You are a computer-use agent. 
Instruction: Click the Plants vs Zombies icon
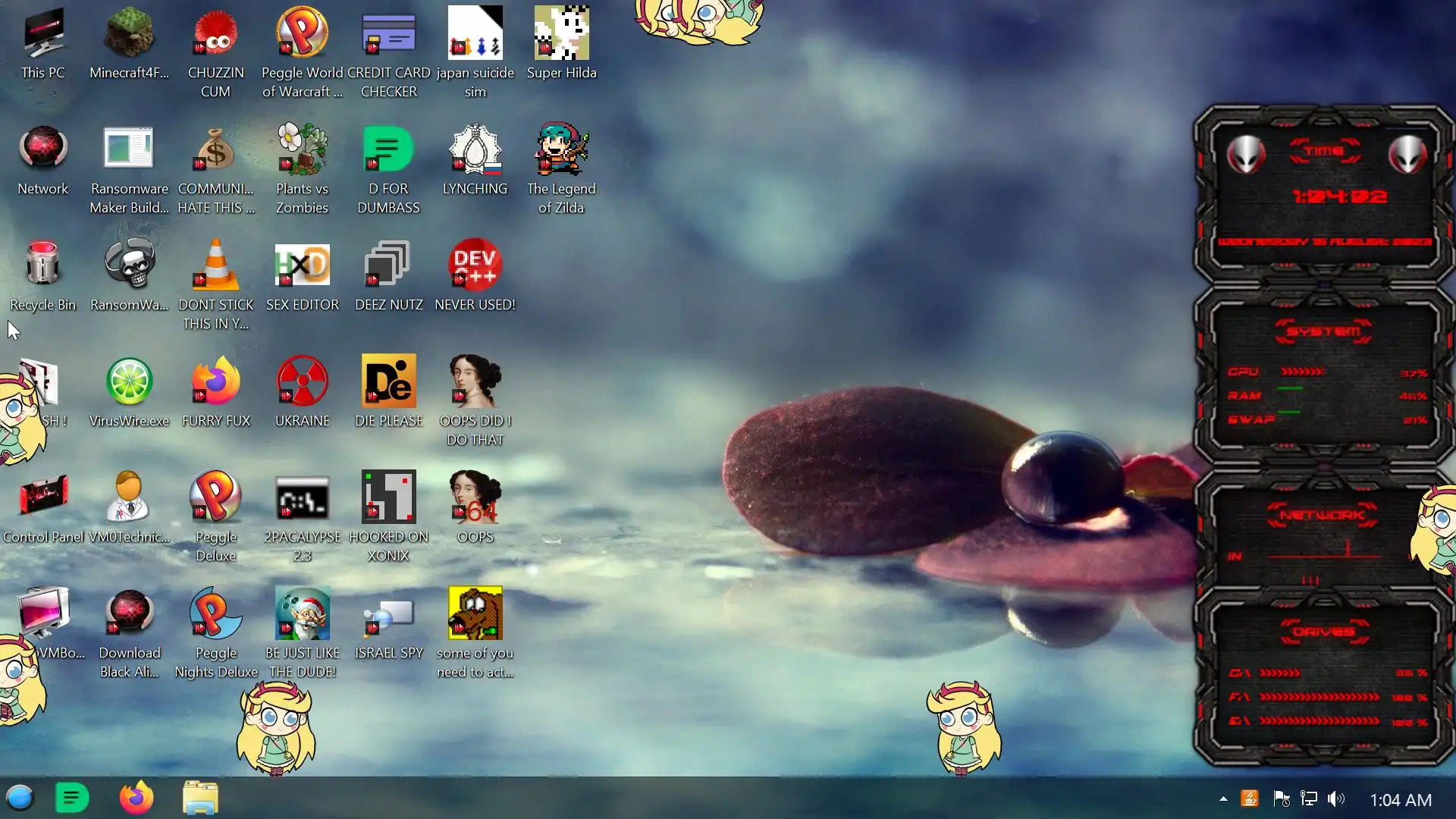(x=302, y=150)
